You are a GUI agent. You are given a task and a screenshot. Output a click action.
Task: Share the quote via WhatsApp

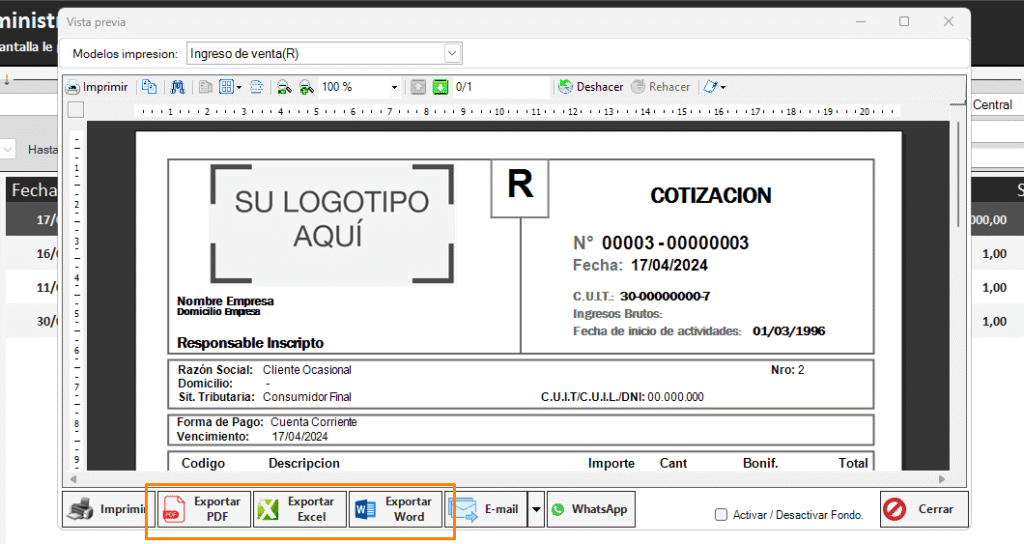(590, 509)
